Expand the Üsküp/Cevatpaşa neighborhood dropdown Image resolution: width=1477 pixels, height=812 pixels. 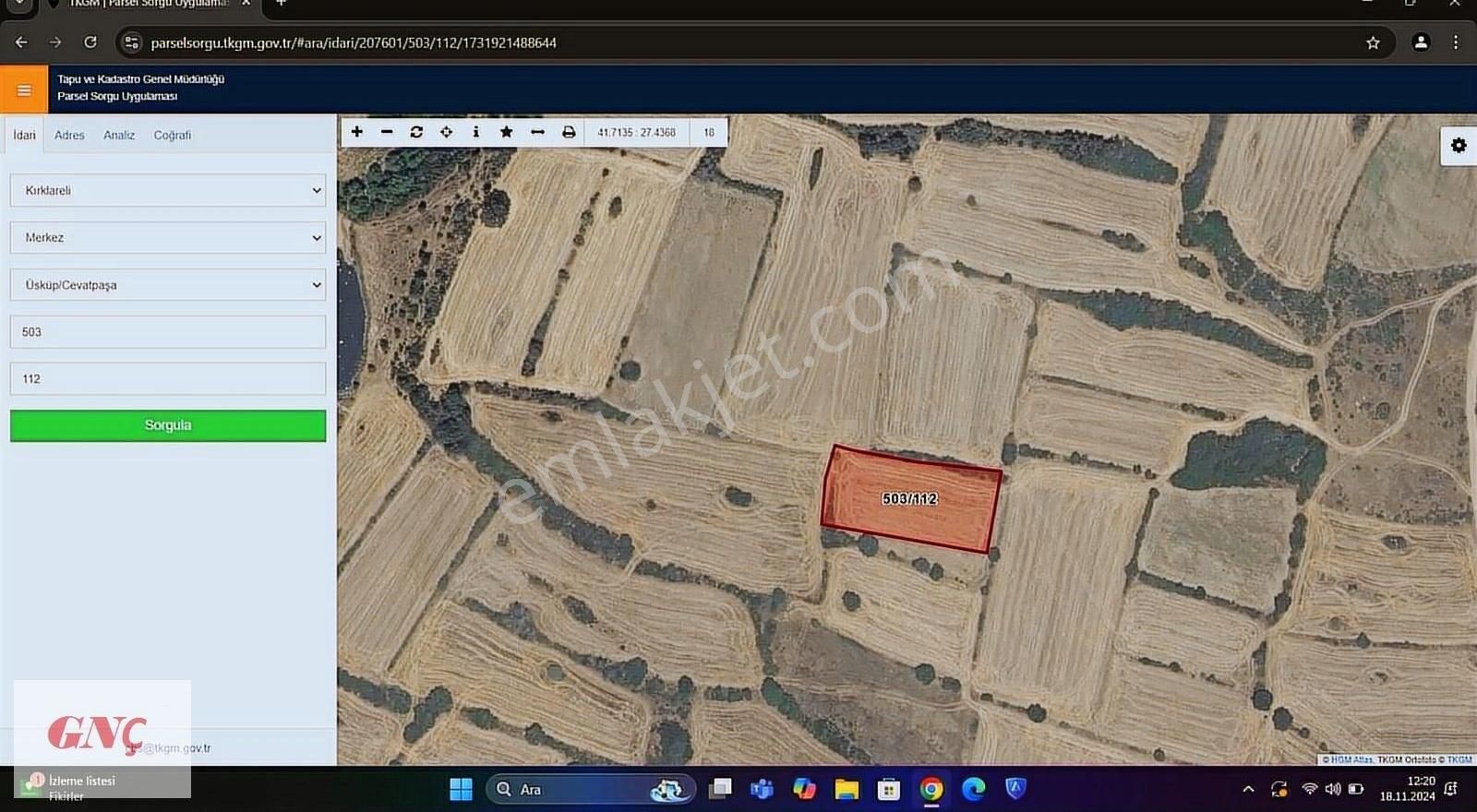(x=168, y=284)
